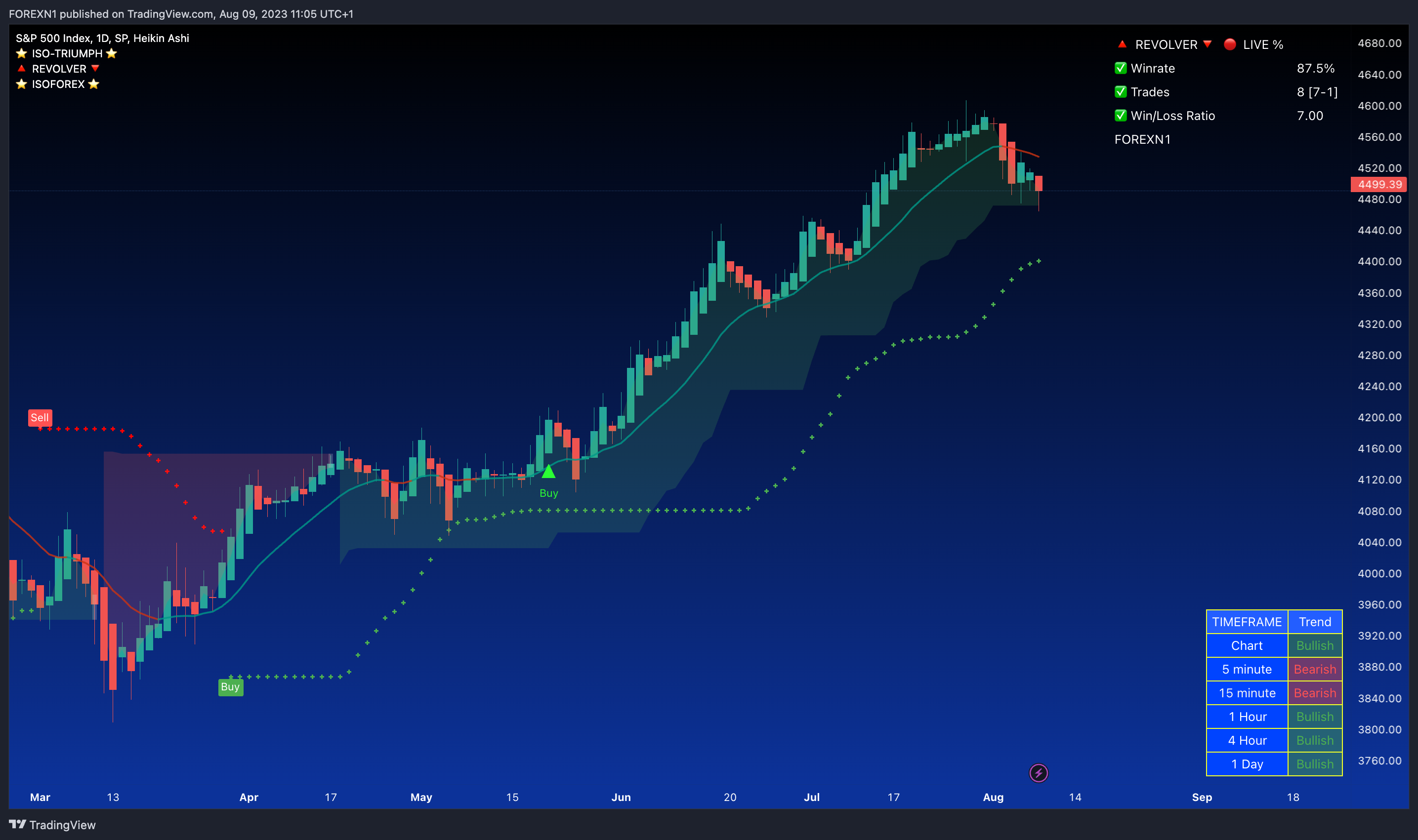
Task: Click the Bullish trend cell for 1 Hour
Action: [x=1315, y=717]
